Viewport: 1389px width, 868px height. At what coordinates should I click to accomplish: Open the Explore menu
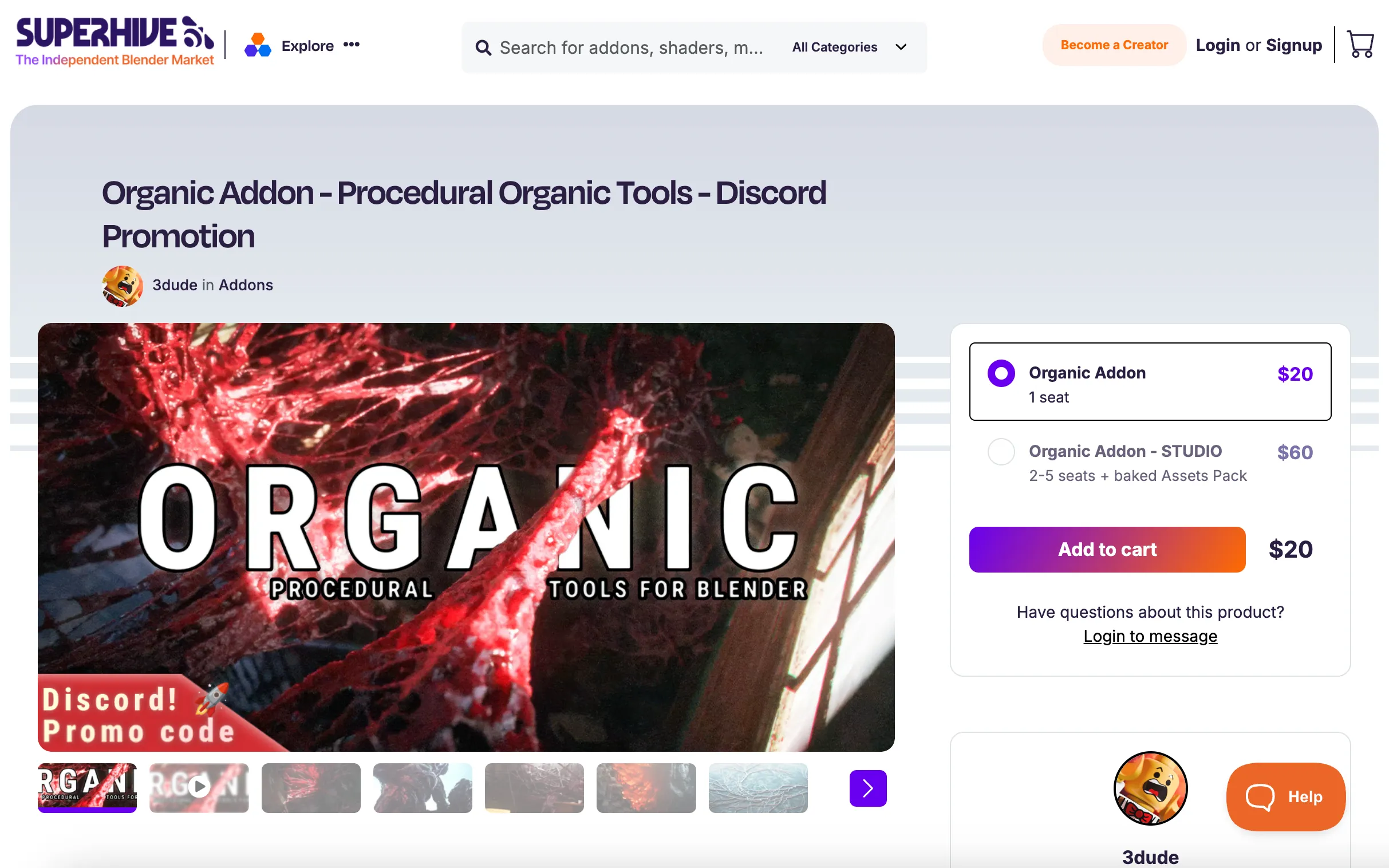307,46
